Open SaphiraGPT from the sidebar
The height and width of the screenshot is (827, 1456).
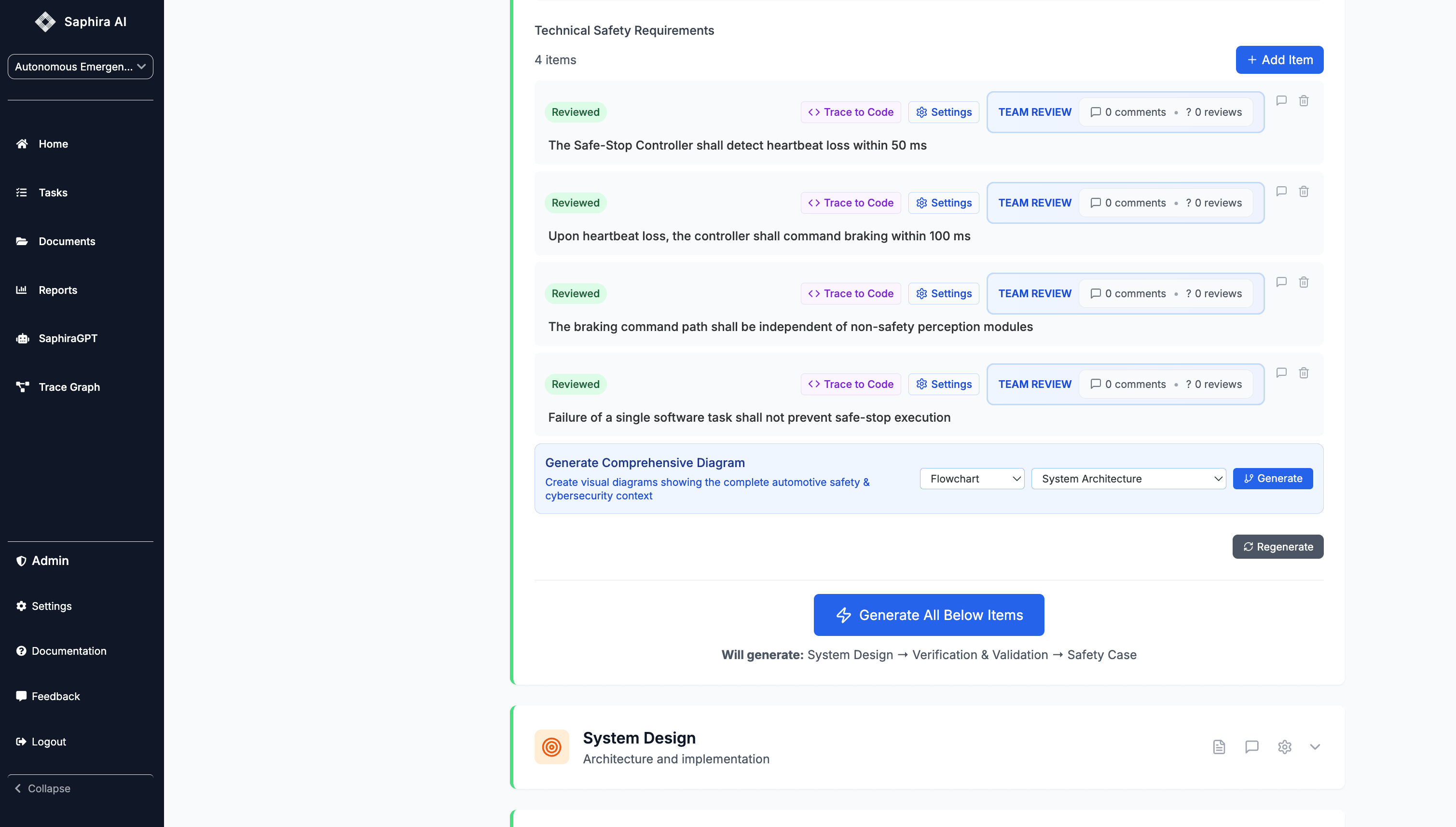point(68,339)
